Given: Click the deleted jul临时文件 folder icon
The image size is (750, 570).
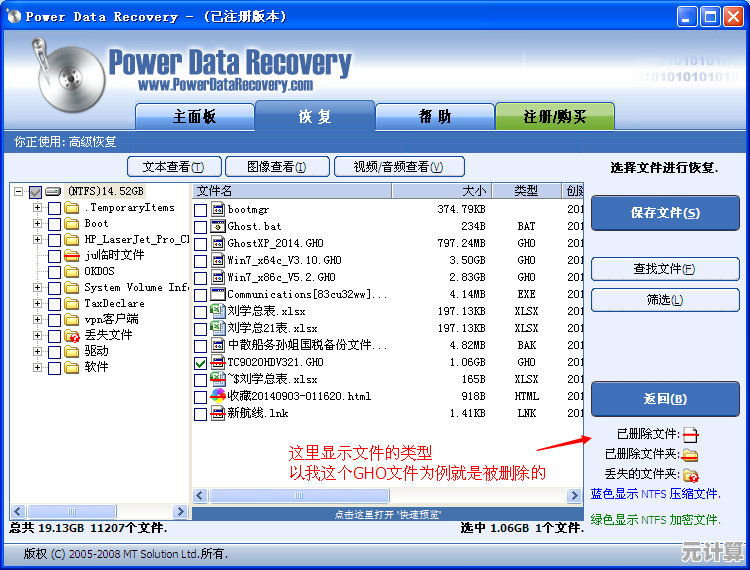Looking at the screenshot, I should tap(72, 256).
